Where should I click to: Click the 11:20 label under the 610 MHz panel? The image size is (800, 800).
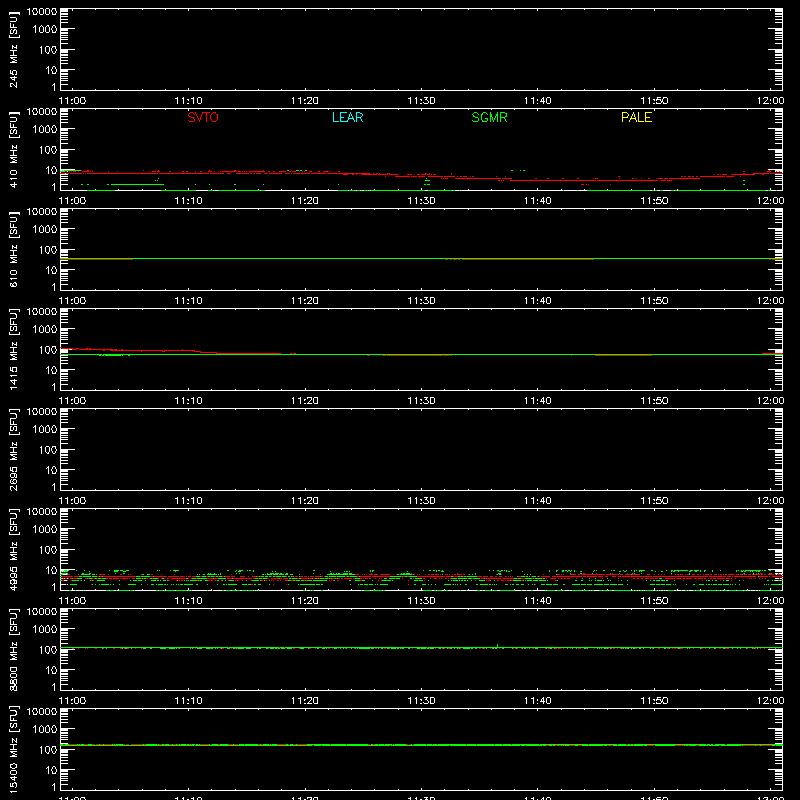[305, 301]
